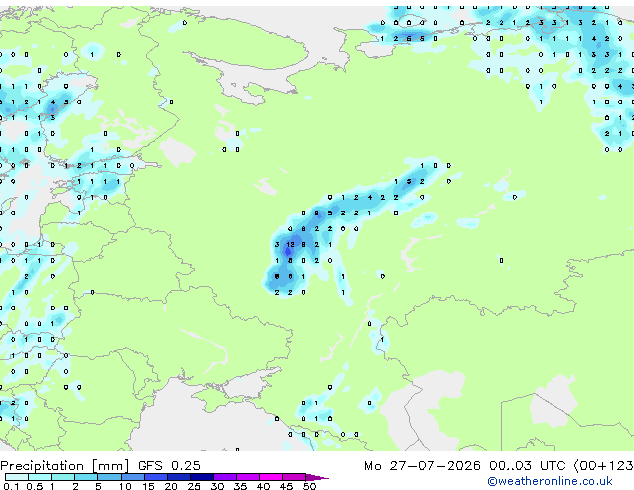The width and height of the screenshot is (634, 490).
Task: Click the '20' legend scale label
Action: click(x=171, y=486)
